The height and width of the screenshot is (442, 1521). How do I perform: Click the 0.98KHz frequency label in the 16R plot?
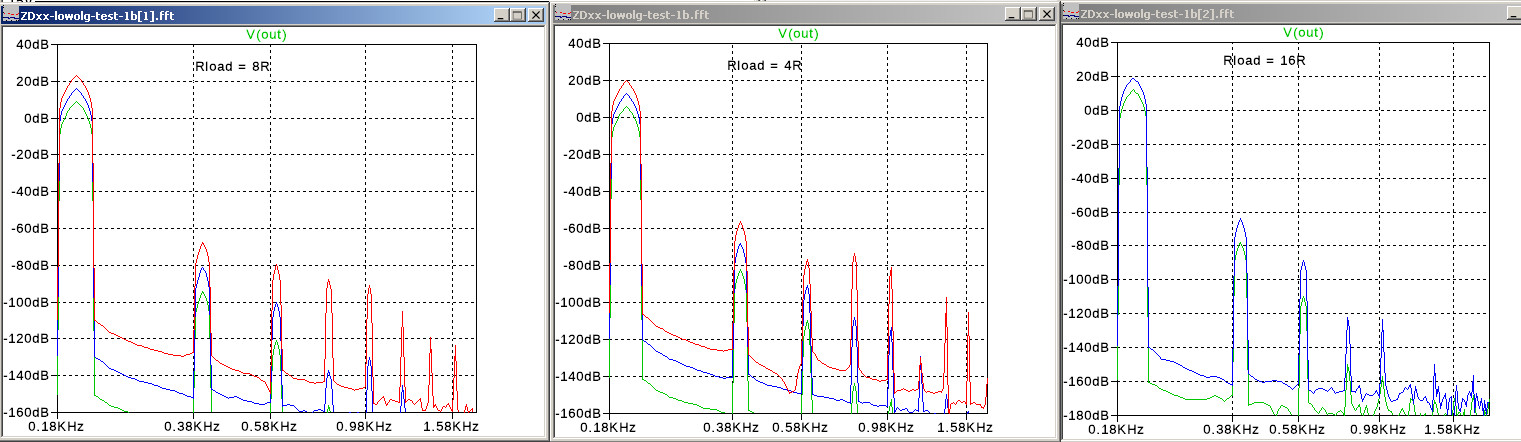(x=1380, y=429)
